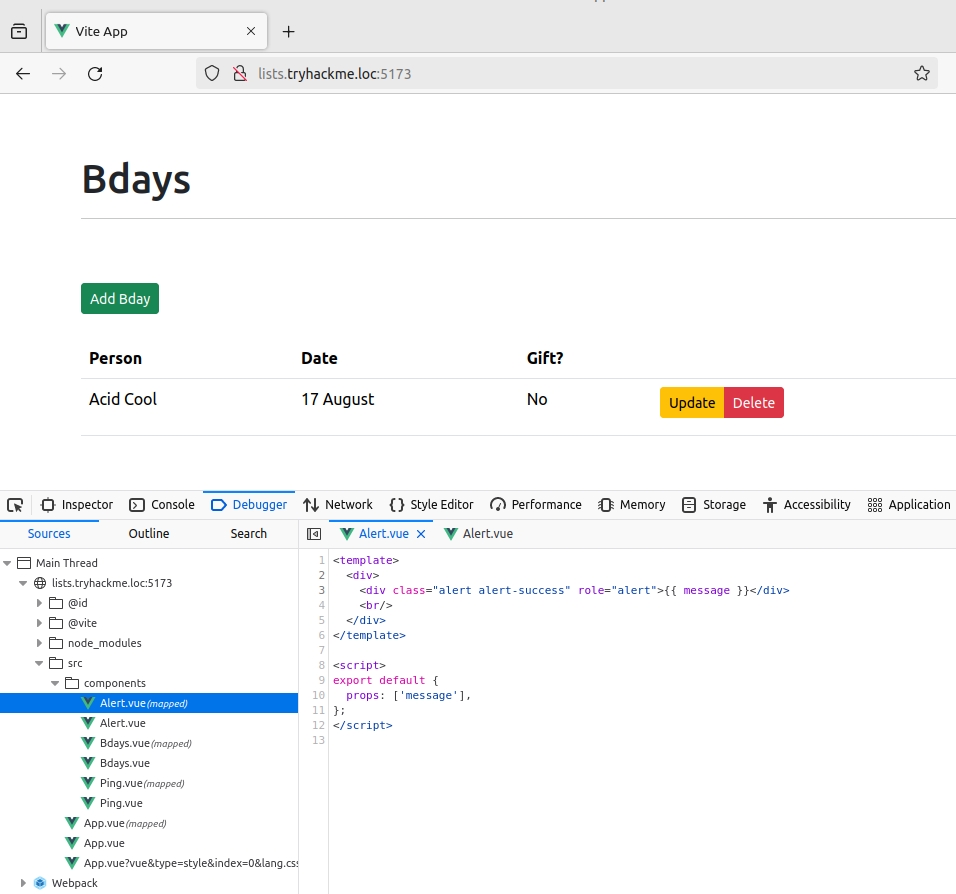This screenshot has height=894, width=956.
Task: Open the tracking protection shield icon
Action: point(212,74)
